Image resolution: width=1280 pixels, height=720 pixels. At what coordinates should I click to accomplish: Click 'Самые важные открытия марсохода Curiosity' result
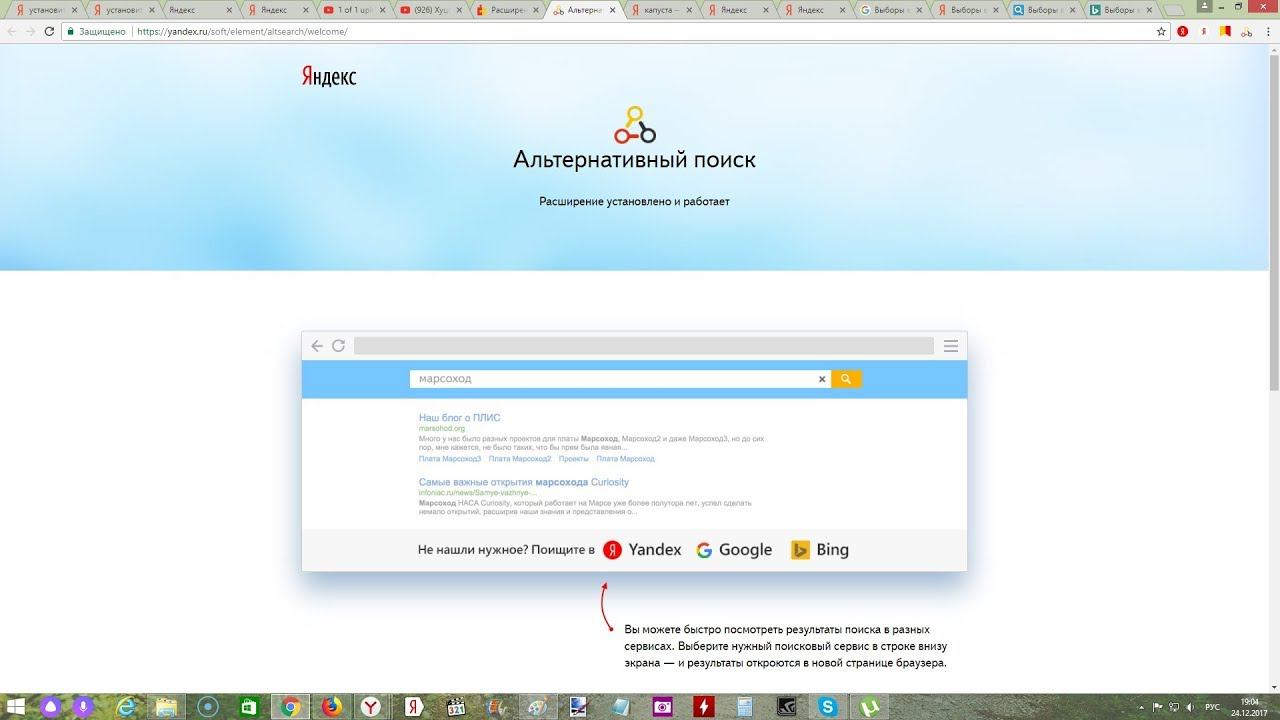pyautogui.click(x=524, y=482)
